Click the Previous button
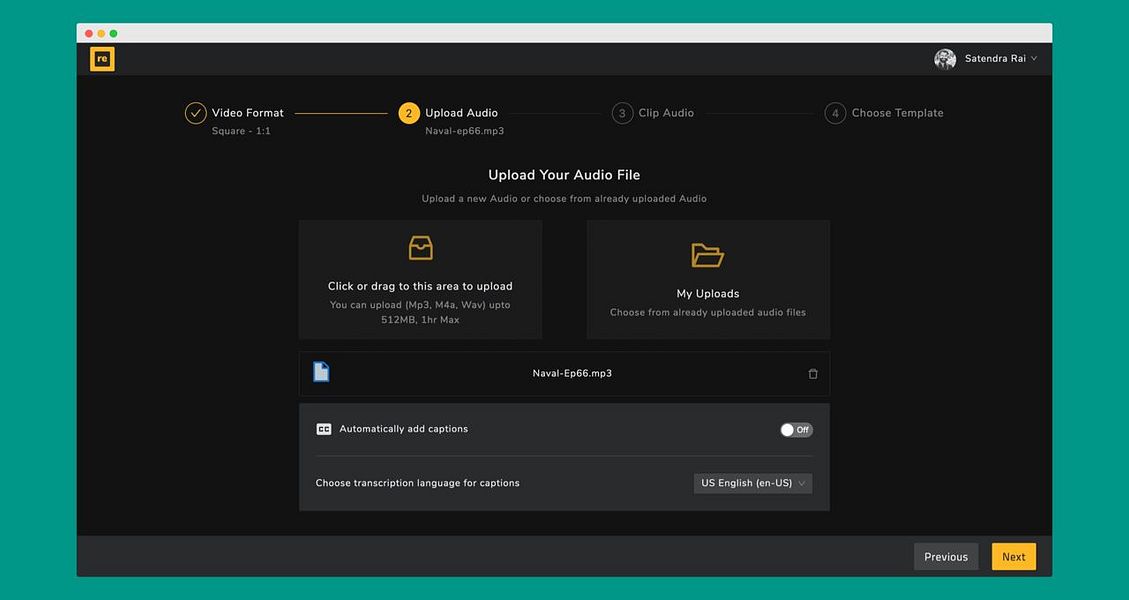The width and height of the screenshot is (1129, 600). (x=945, y=556)
